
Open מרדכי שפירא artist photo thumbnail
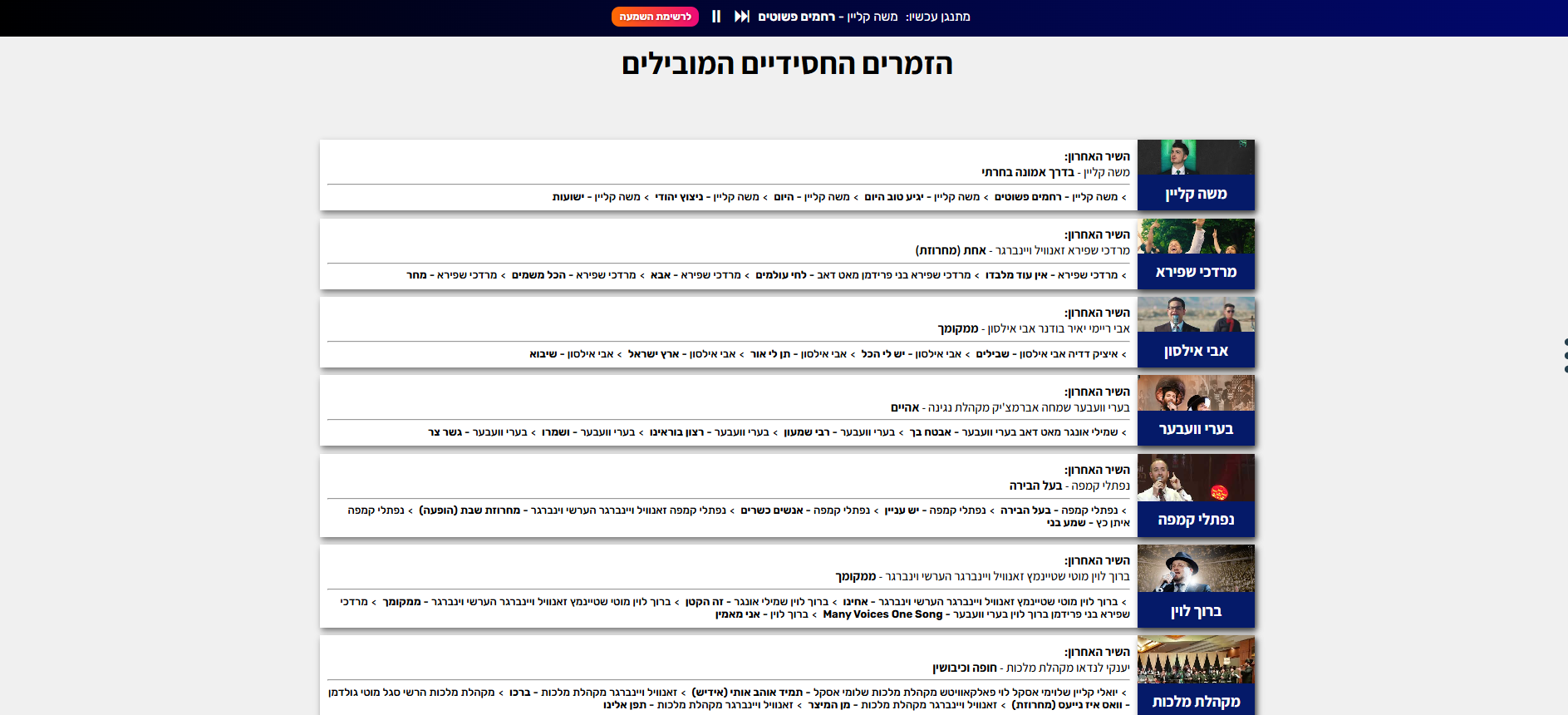pyautogui.click(x=1196, y=236)
